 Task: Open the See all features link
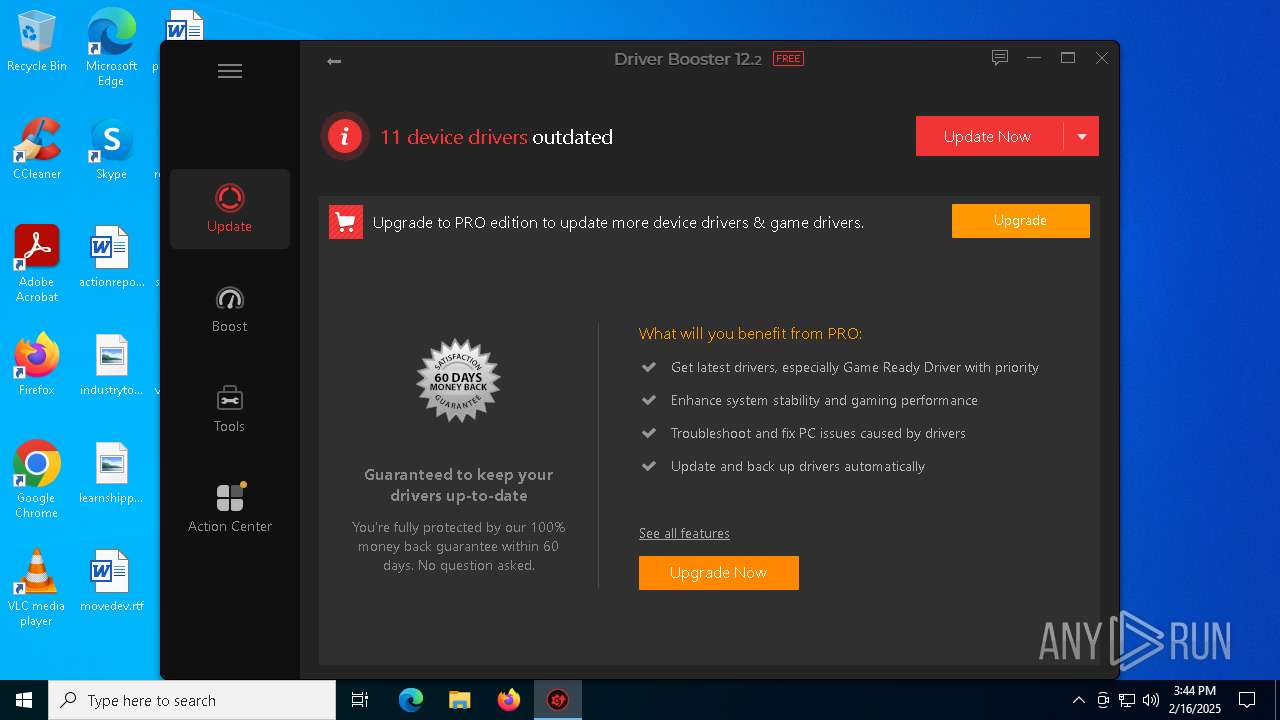(684, 533)
